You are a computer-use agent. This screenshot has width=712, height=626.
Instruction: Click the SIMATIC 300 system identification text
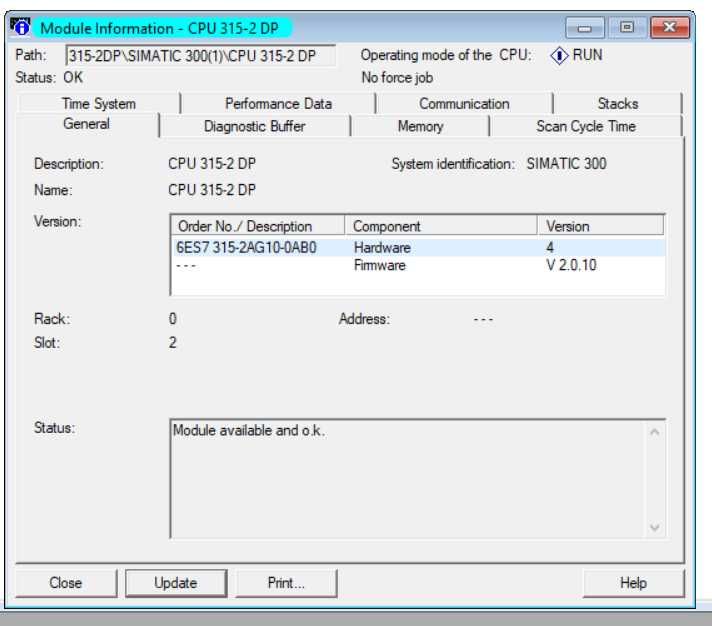[566, 163]
